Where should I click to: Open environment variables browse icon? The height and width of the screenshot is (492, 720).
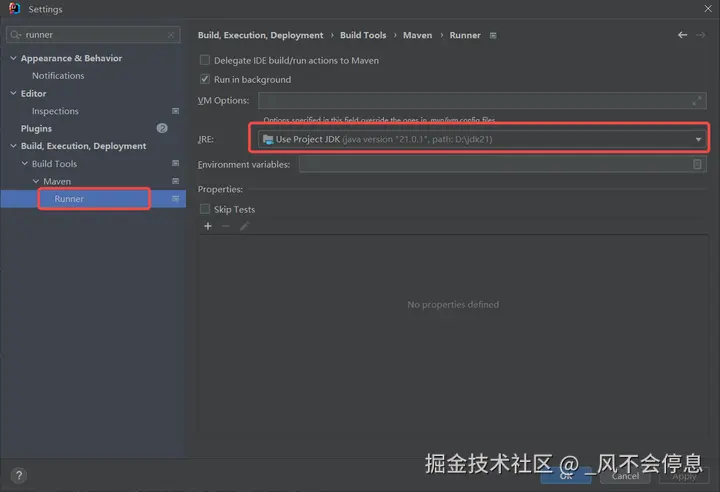coord(697,164)
